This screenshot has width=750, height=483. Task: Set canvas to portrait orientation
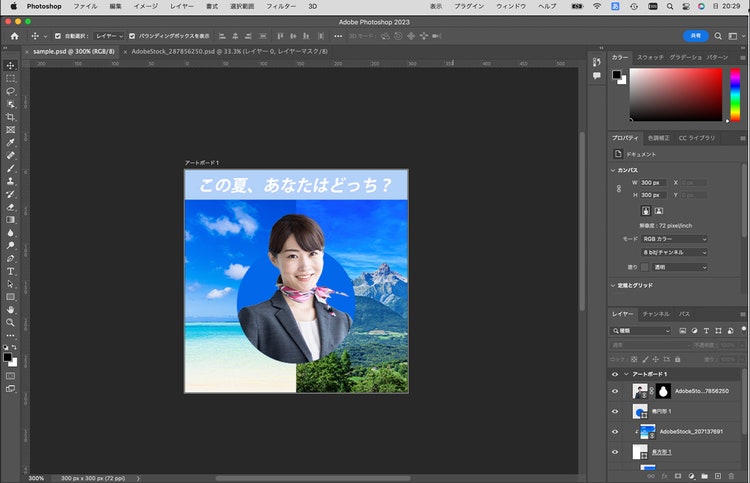[646, 211]
